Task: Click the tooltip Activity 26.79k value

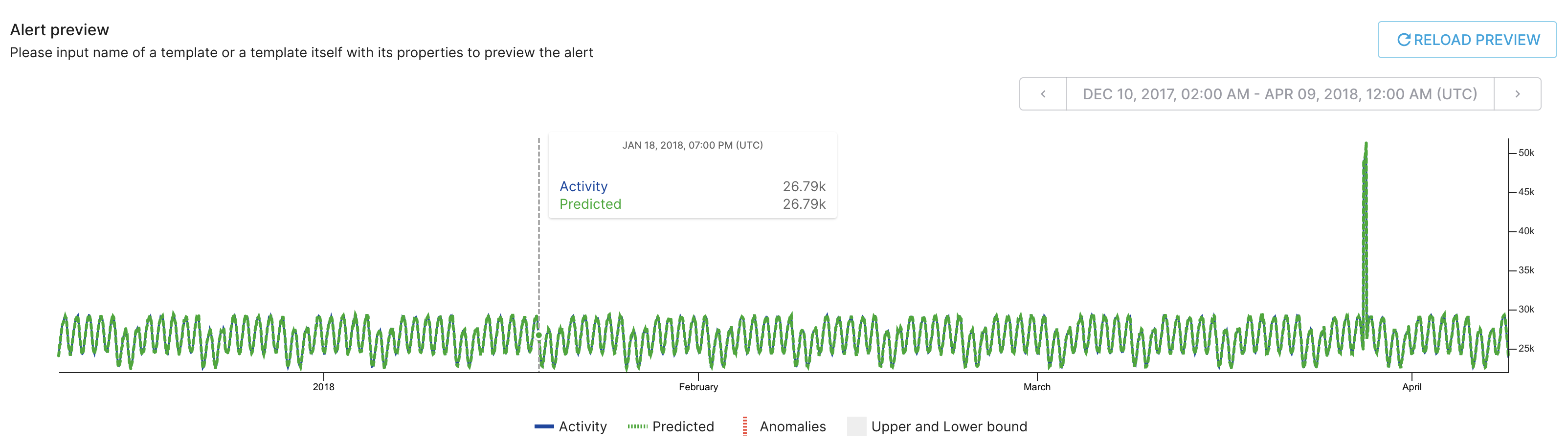Action: tap(804, 186)
